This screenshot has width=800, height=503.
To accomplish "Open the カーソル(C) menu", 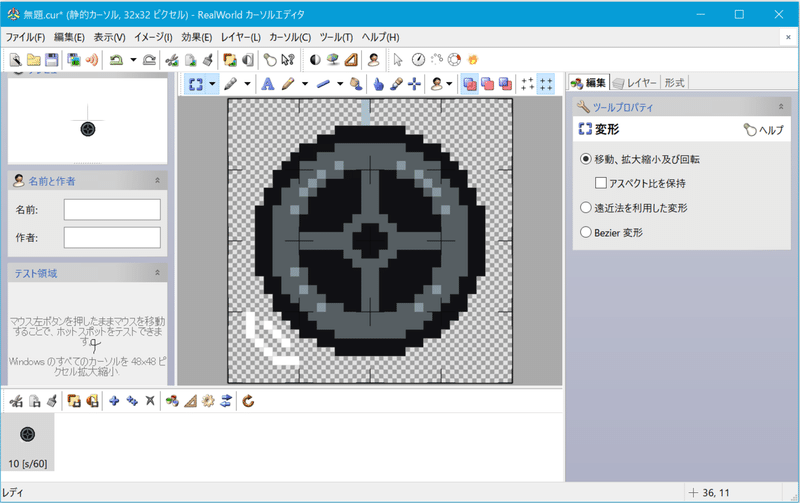I will point(290,37).
